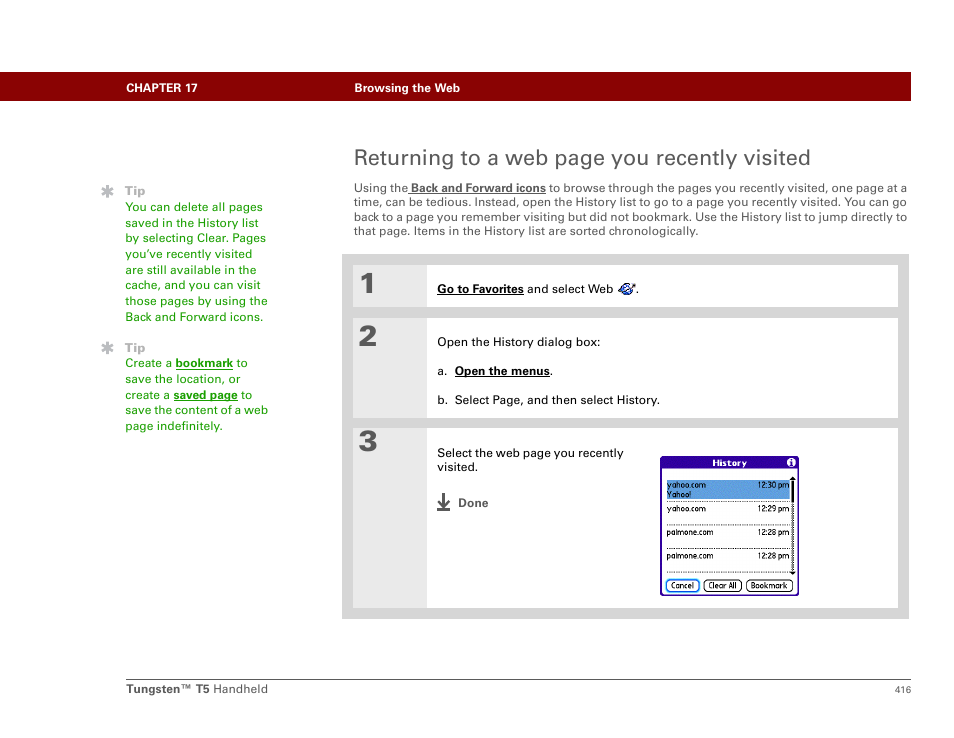
Task: Select the last palmone.com 12:28 pm entry
Action: pyautogui.click(x=728, y=556)
